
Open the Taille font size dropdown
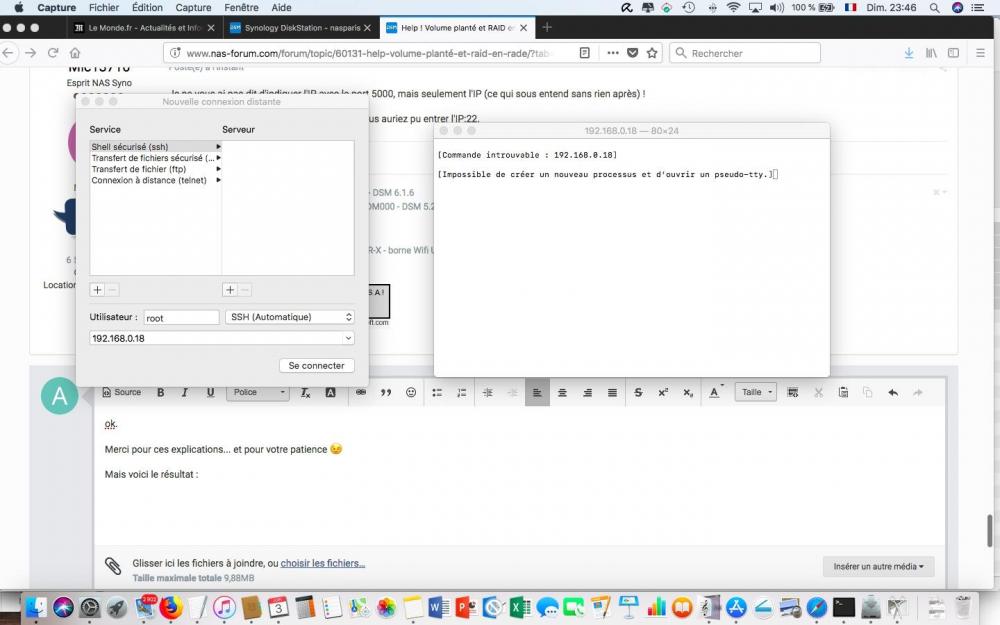click(756, 392)
